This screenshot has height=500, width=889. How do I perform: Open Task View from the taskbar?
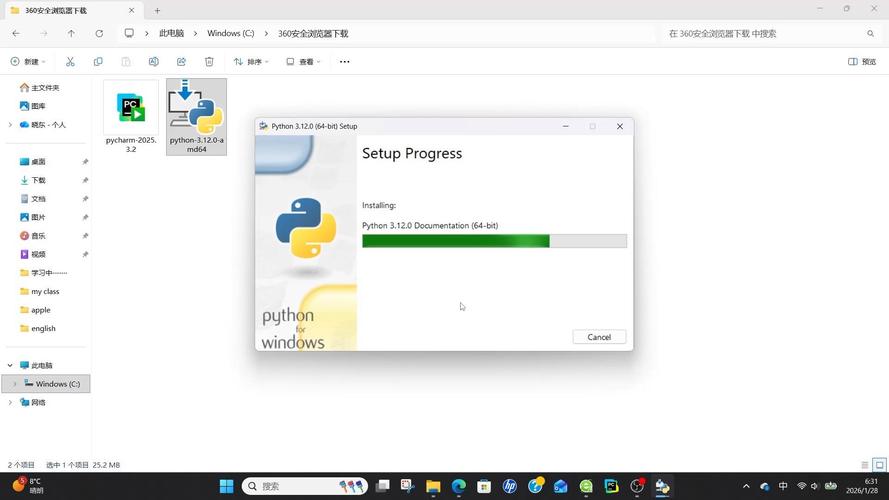(x=383, y=486)
